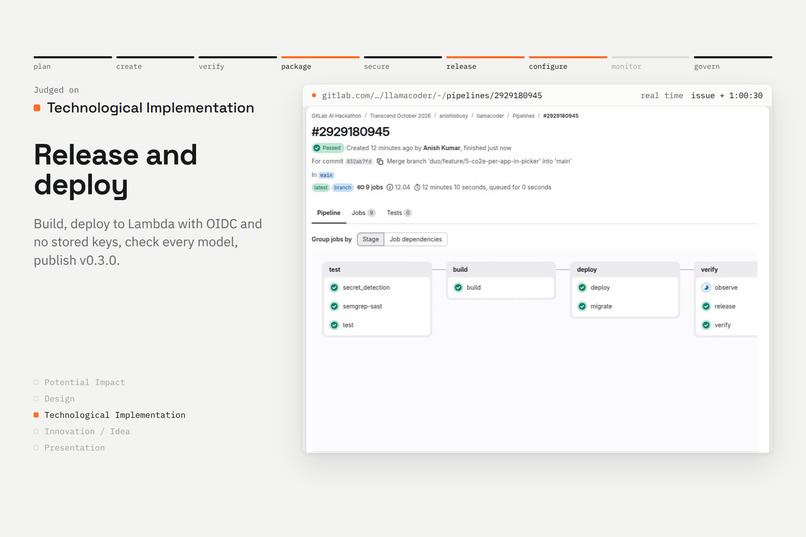This screenshot has width=806, height=537.
Task: Click the check icon in the Passed badge
Action: pos(317,148)
